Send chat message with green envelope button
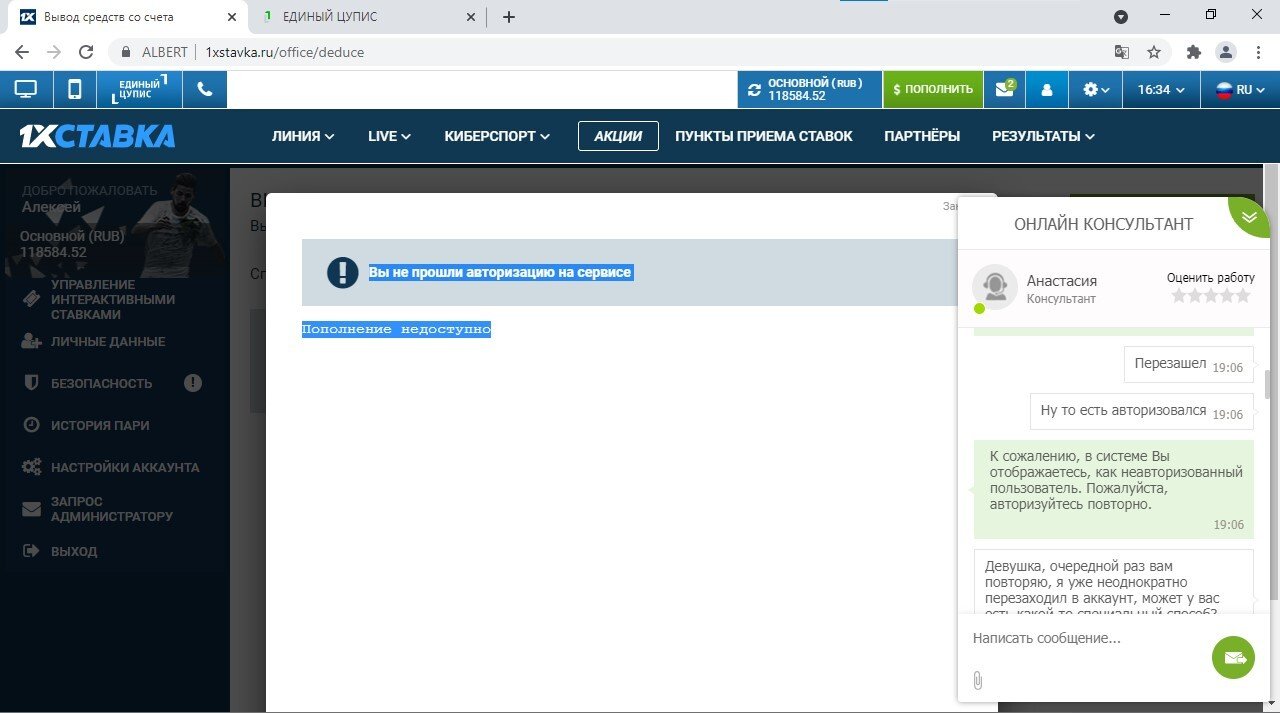 1233,657
